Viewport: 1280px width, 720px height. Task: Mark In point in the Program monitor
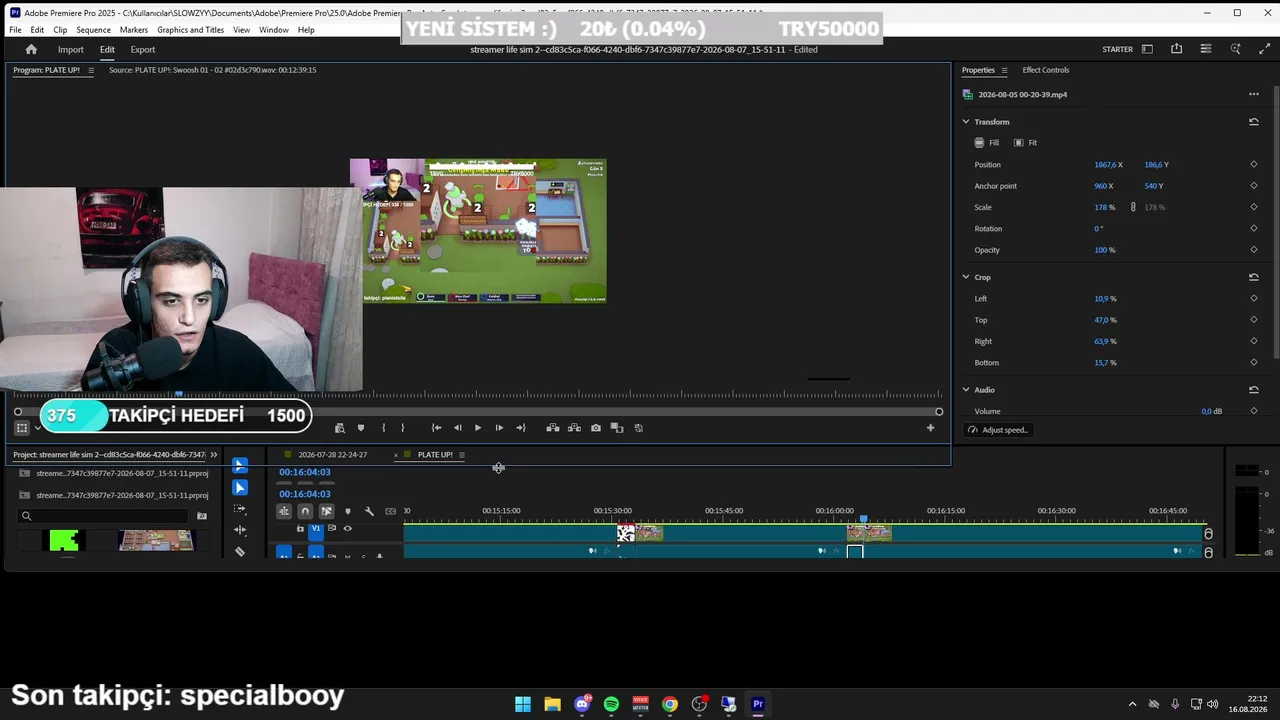click(x=383, y=428)
